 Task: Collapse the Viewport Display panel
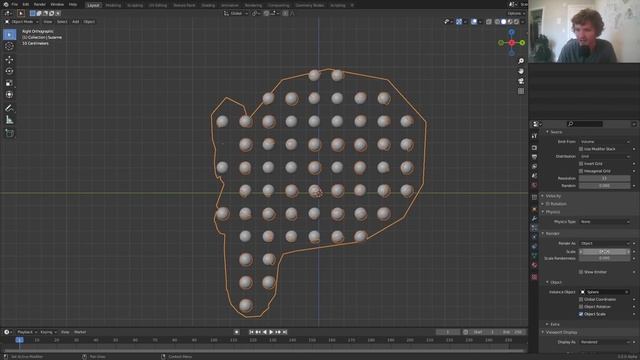[x=560, y=332]
